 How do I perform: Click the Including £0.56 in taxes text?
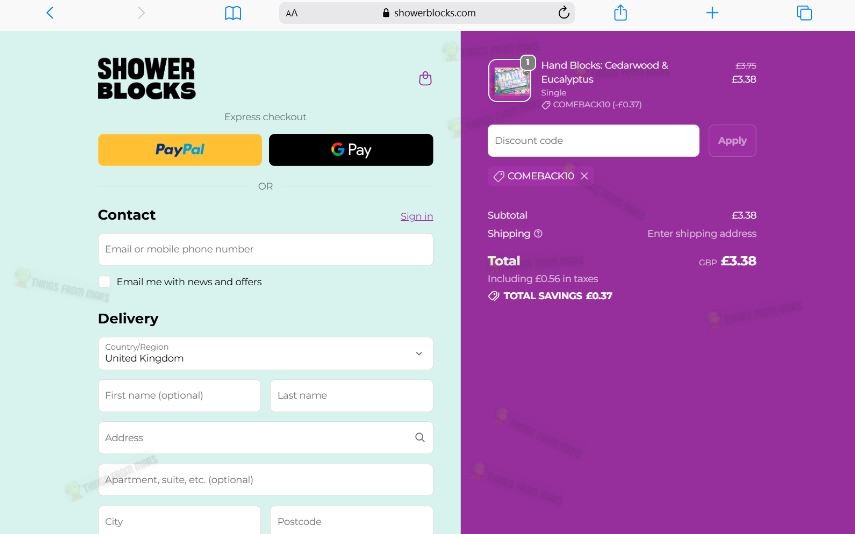tap(543, 279)
